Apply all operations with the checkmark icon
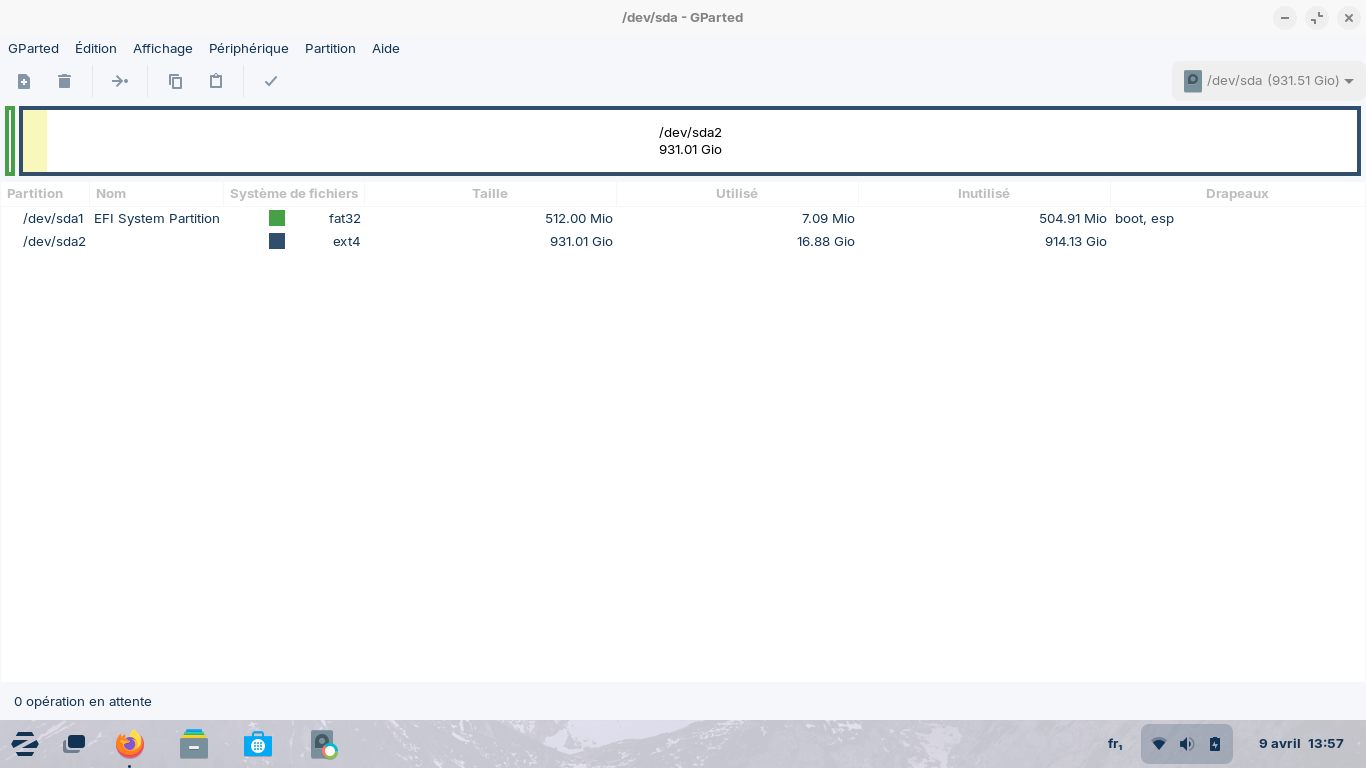The image size is (1366, 768). pyautogui.click(x=270, y=81)
